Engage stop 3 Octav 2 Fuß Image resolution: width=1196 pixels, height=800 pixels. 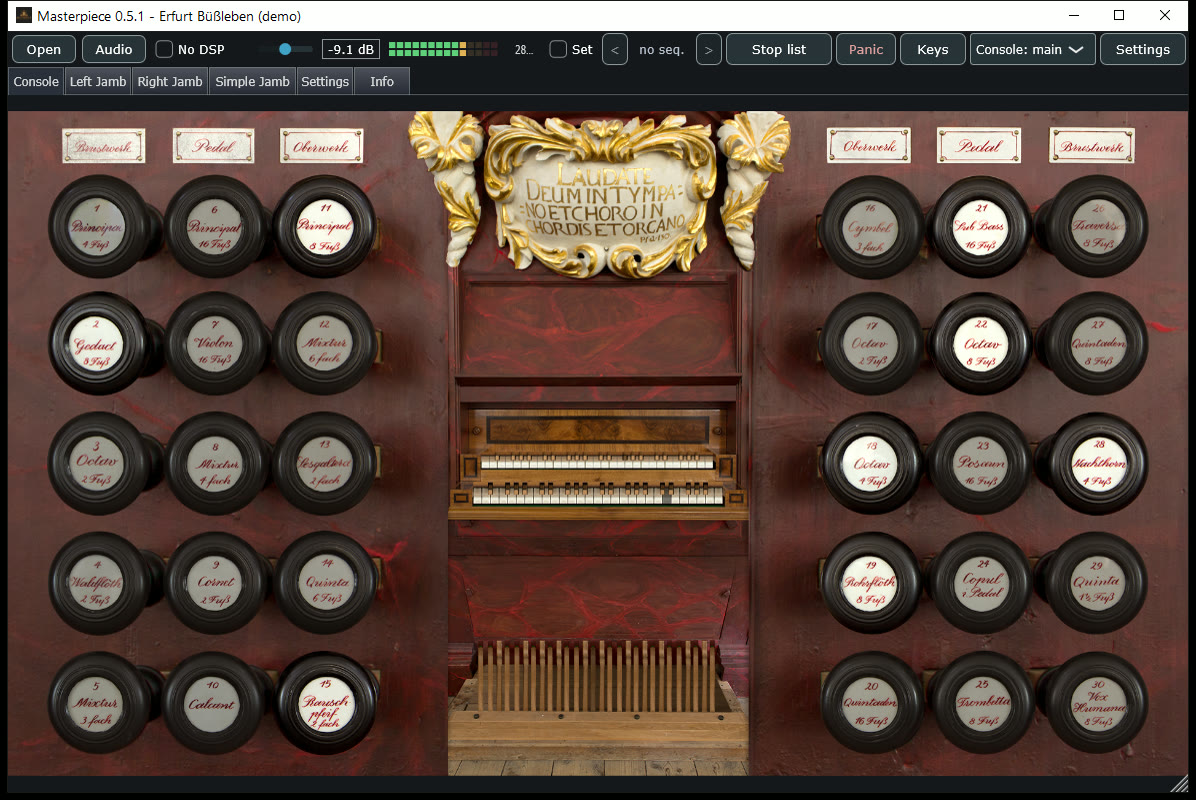click(98, 464)
